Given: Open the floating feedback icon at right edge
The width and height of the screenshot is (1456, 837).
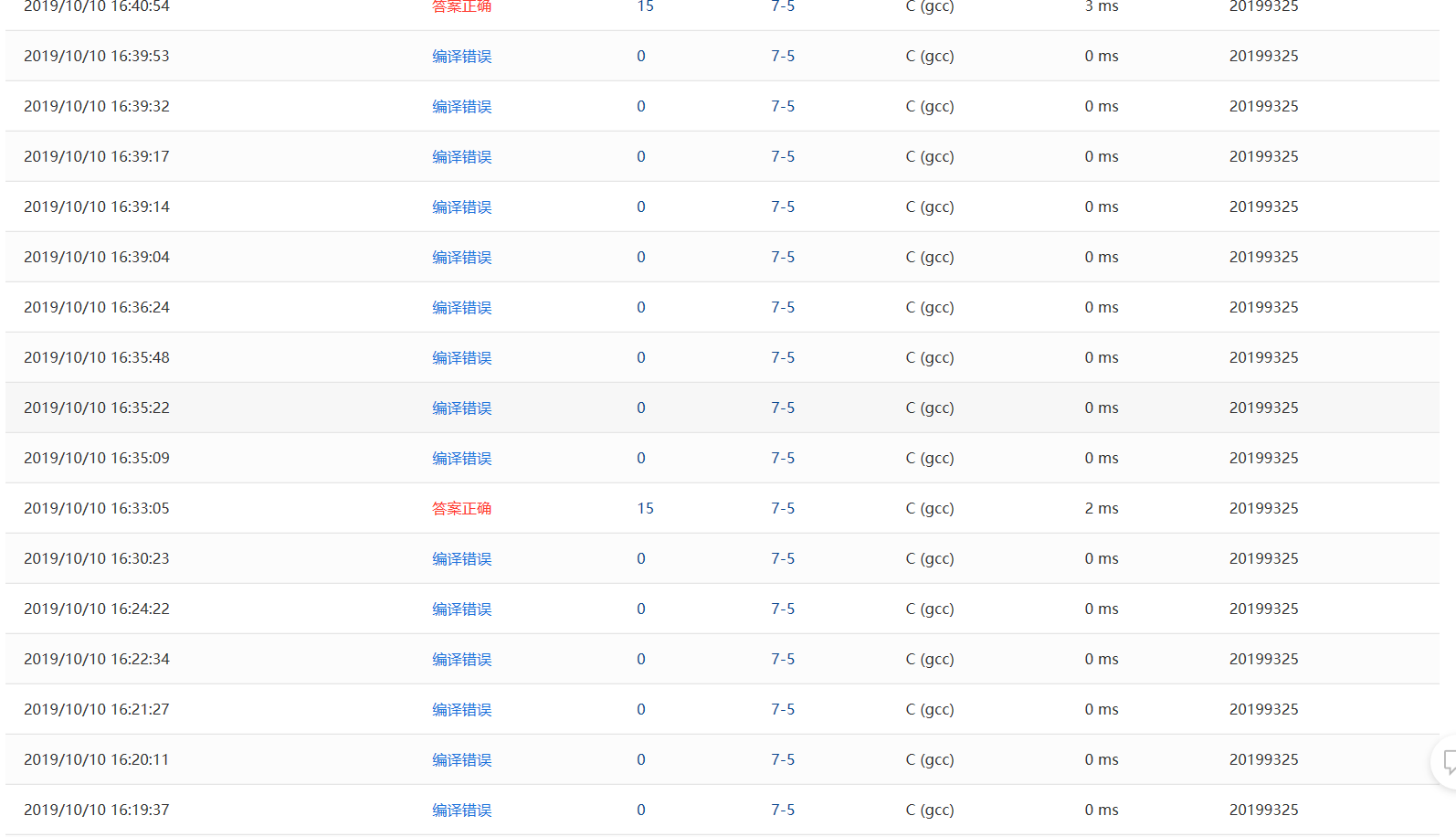Looking at the screenshot, I should coord(1448,761).
